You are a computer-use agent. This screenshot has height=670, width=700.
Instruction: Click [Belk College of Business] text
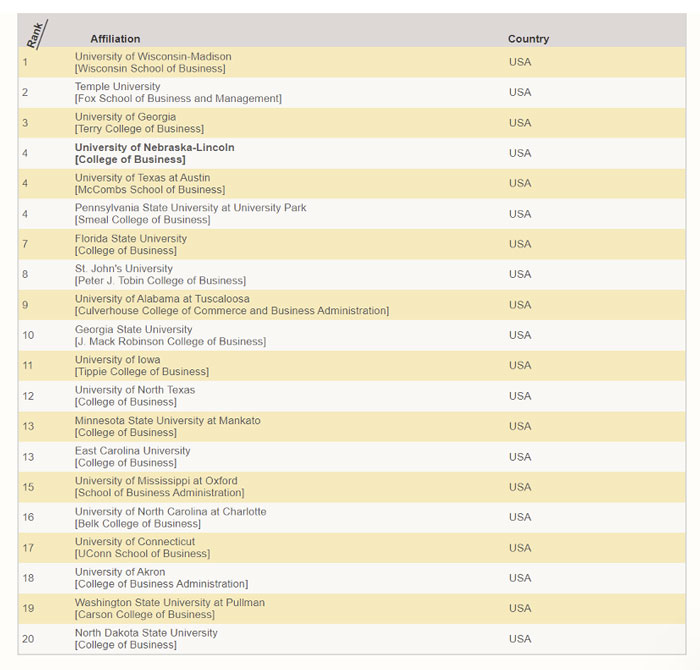(138, 524)
